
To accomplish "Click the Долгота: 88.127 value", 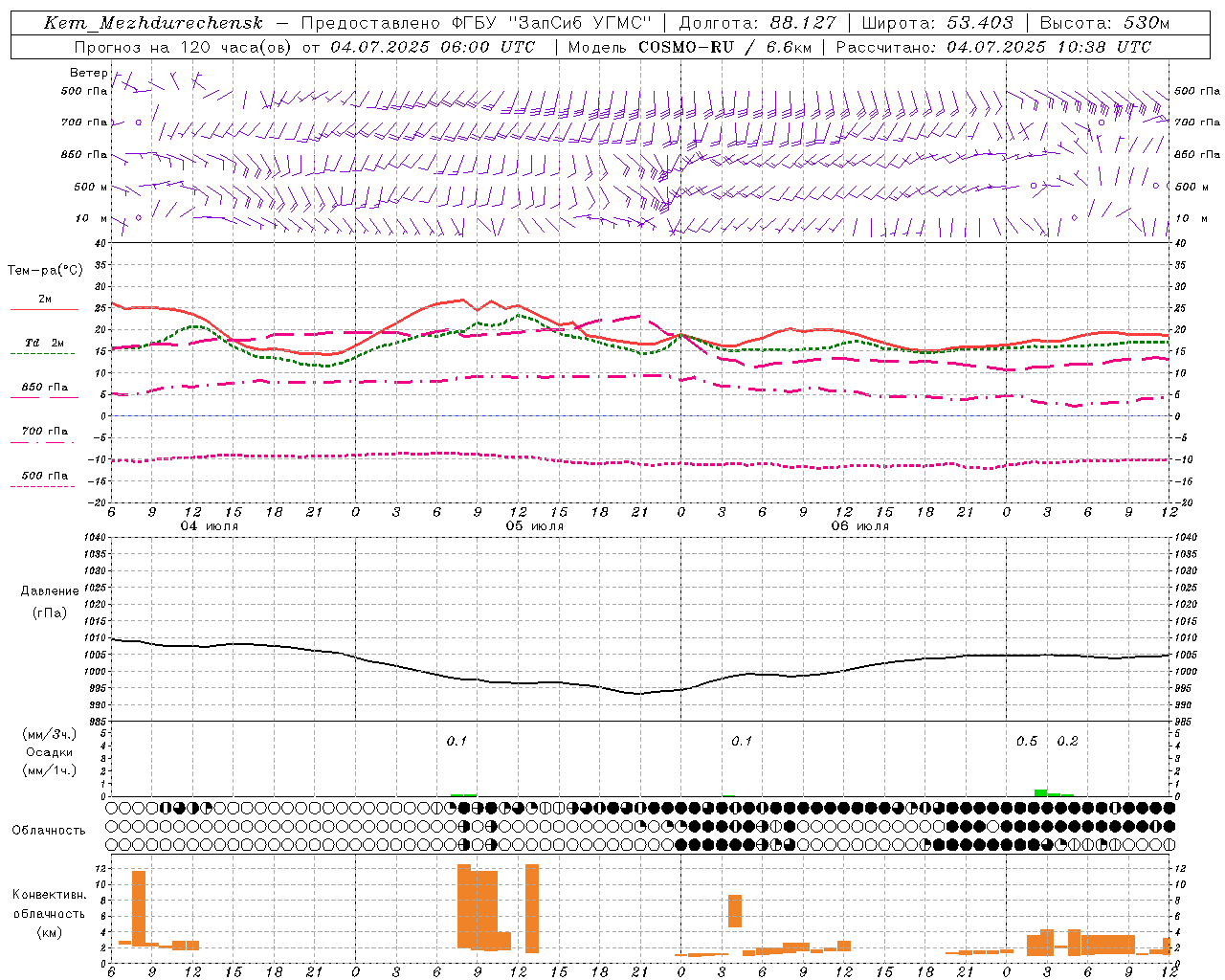I will (757, 23).
